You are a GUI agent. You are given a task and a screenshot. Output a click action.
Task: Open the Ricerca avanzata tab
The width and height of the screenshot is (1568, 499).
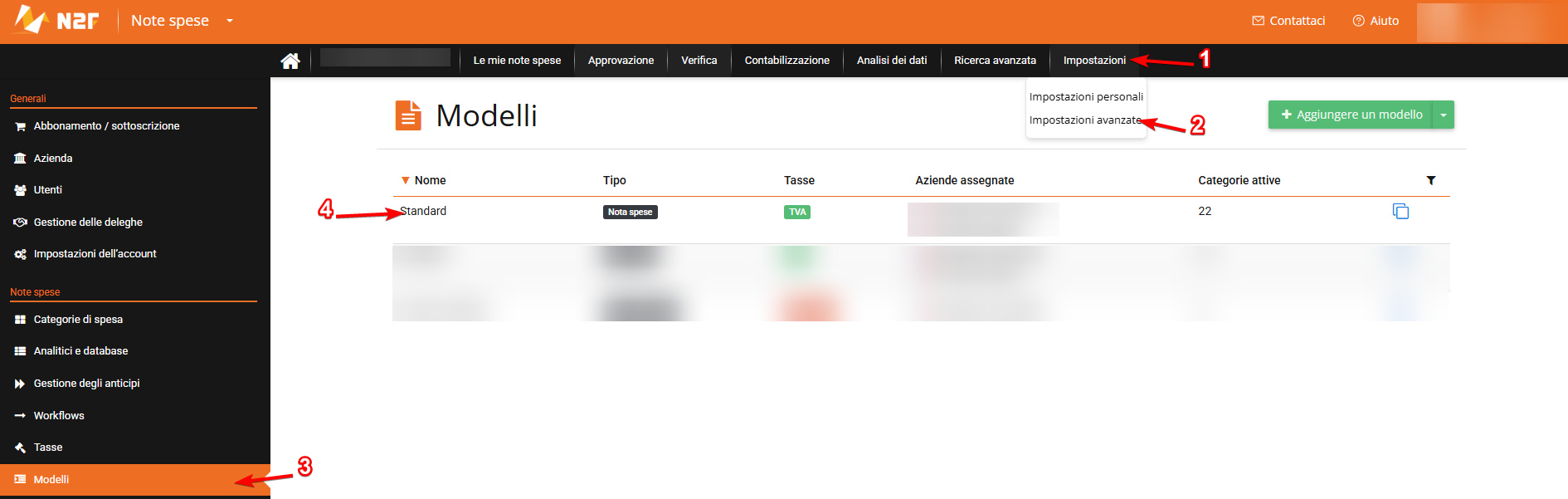[x=995, y=61]
